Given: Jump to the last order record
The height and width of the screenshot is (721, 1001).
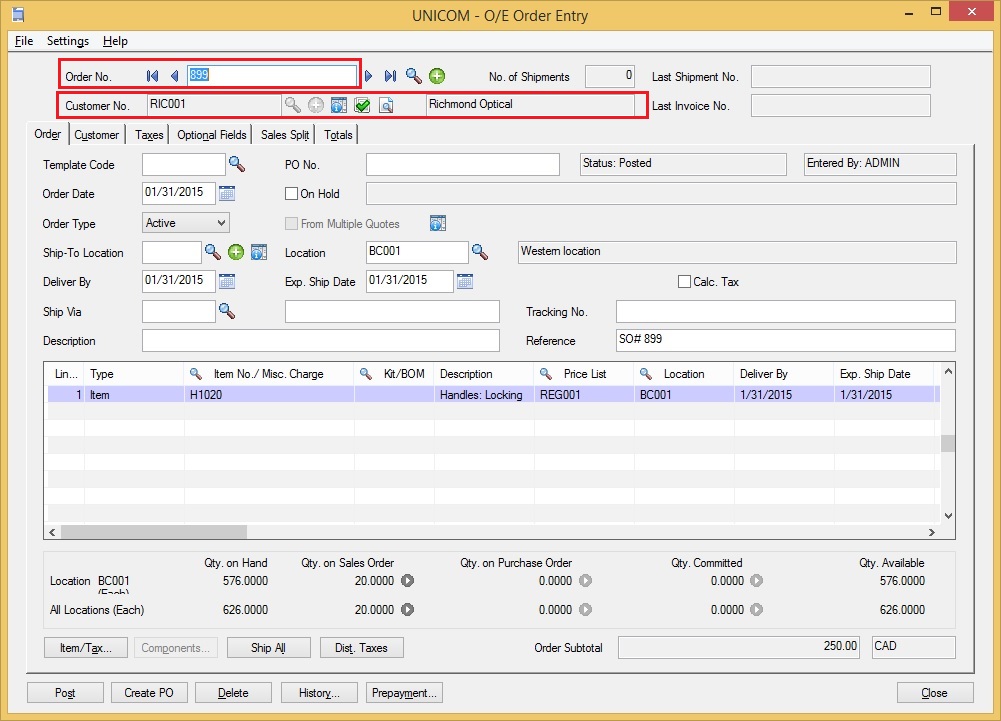Looking at the screenshot, I should click(x=390, y=76).
